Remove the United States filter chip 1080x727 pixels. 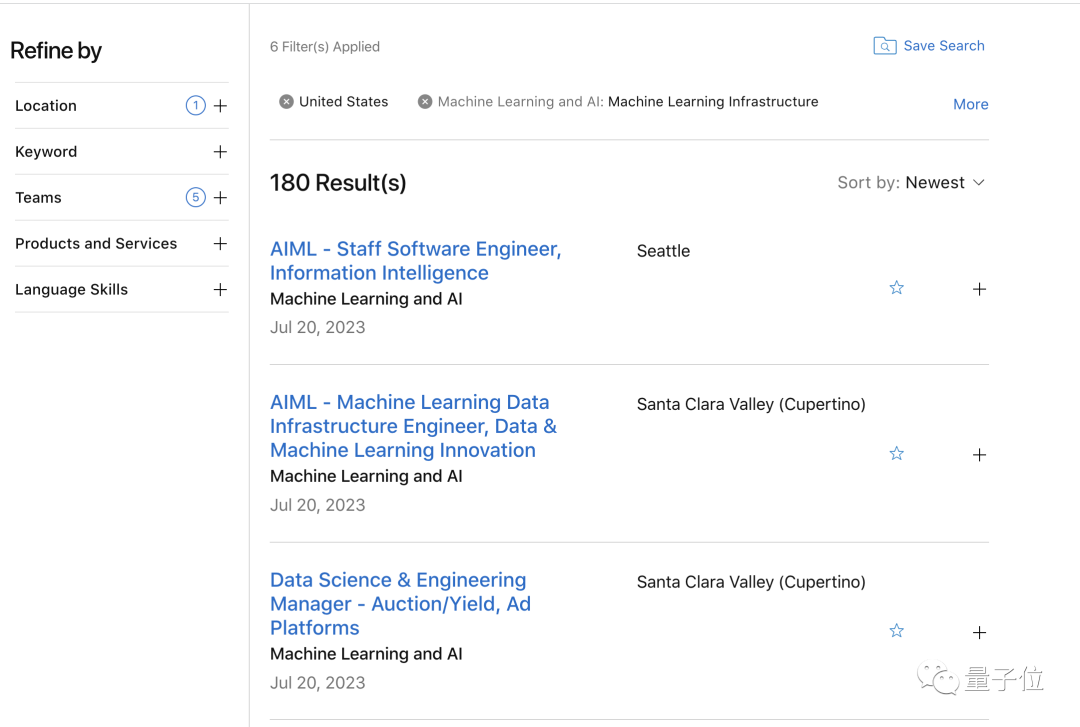[286, 102]
